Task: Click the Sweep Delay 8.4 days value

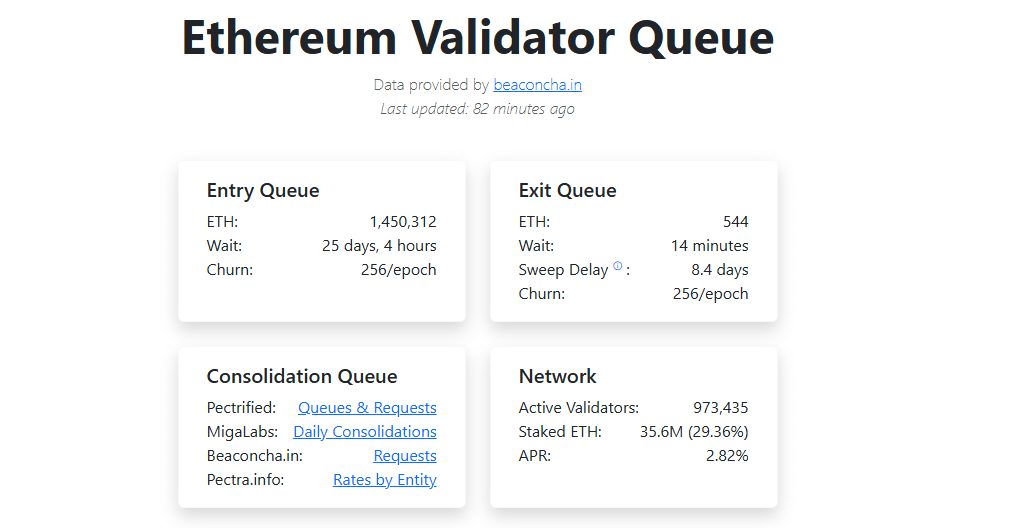Action: pyautogui.click(x=720, y=270)
